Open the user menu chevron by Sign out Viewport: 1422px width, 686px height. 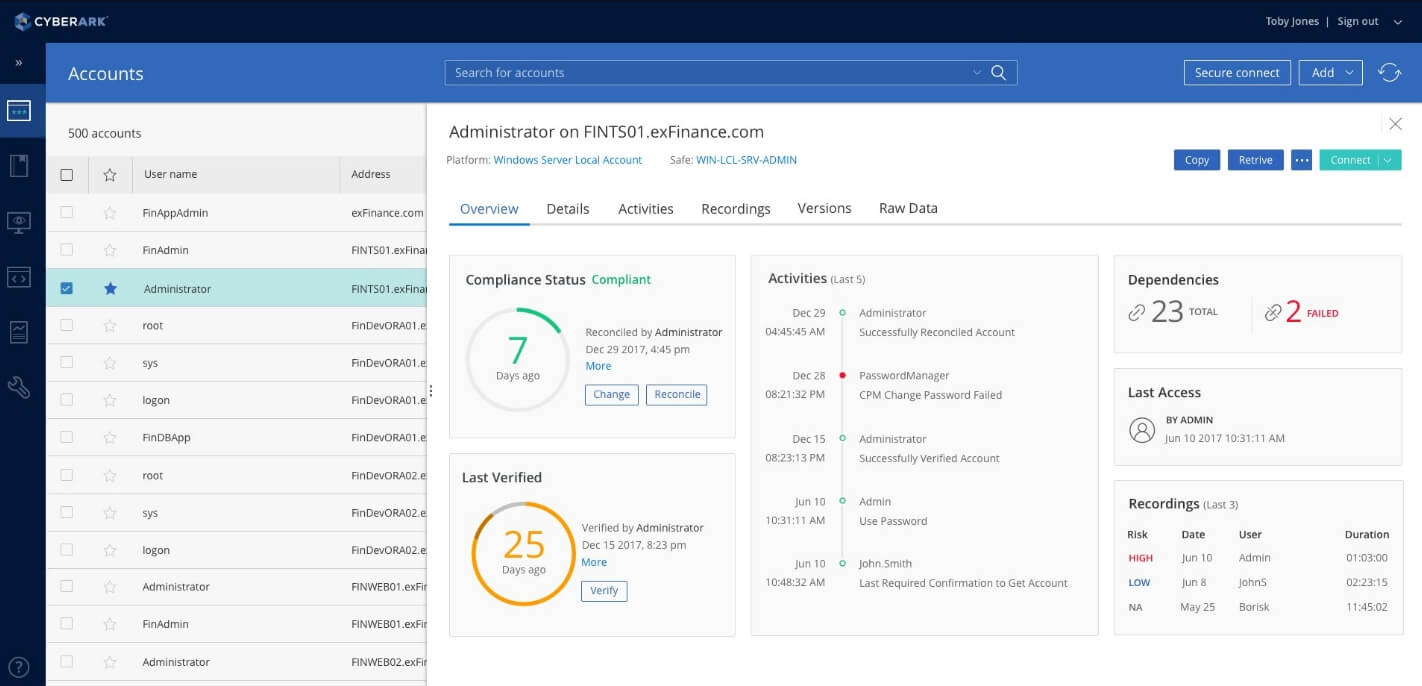(1397, 22)
